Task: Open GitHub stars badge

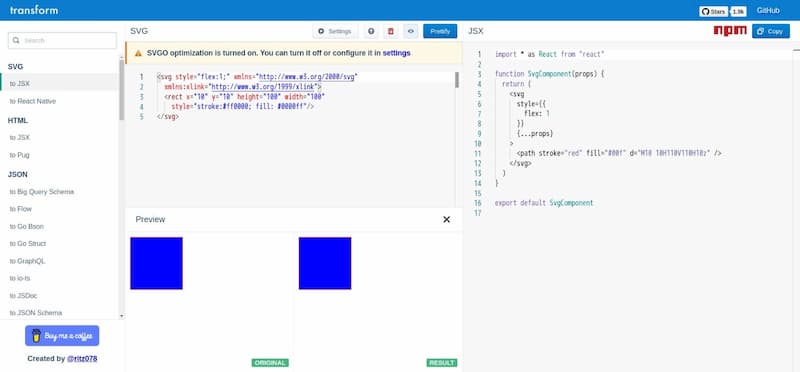Action: (x=722, y=11)
